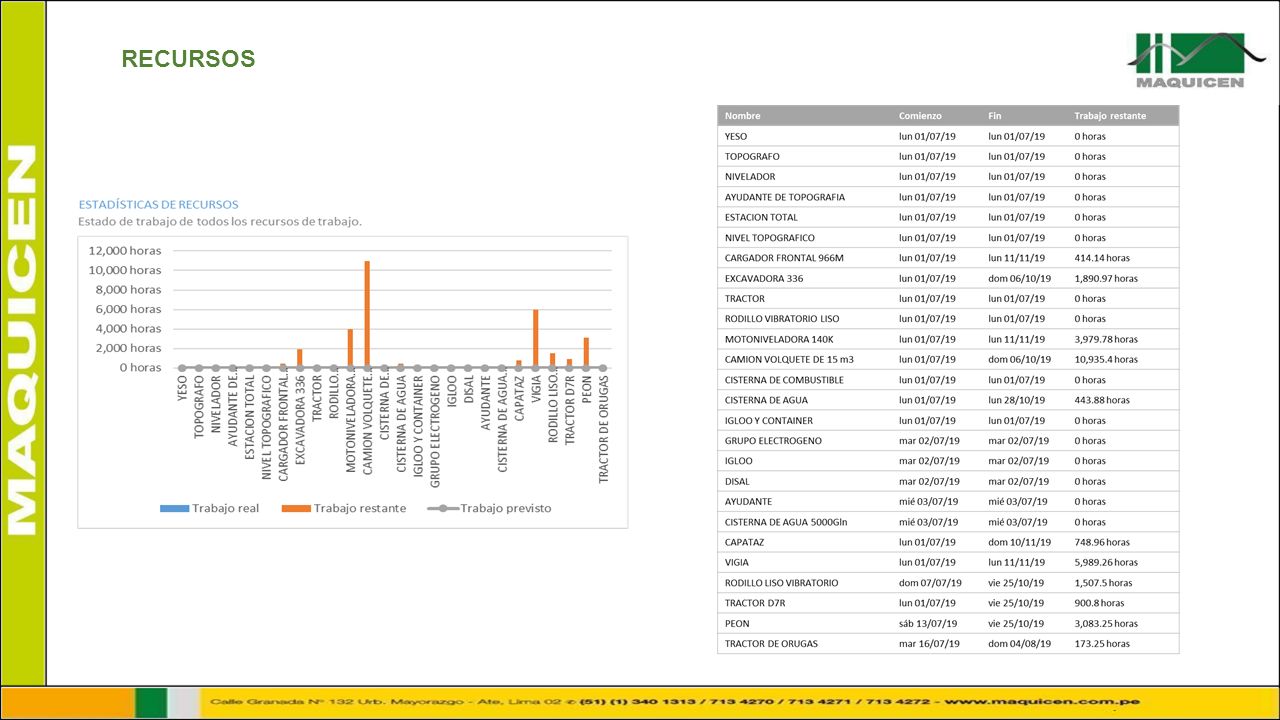Click the 748.96 horas value
The height and width of the screenshot is (720, 1280).
tap(1102, 542)
